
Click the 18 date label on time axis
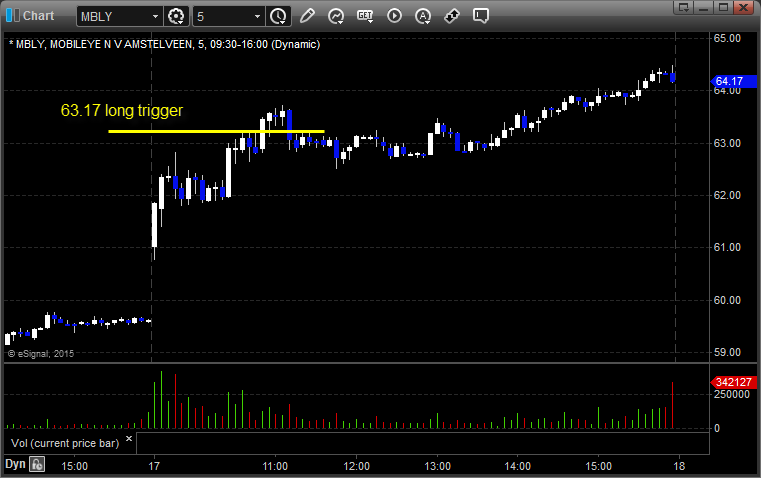click(679, 466)
